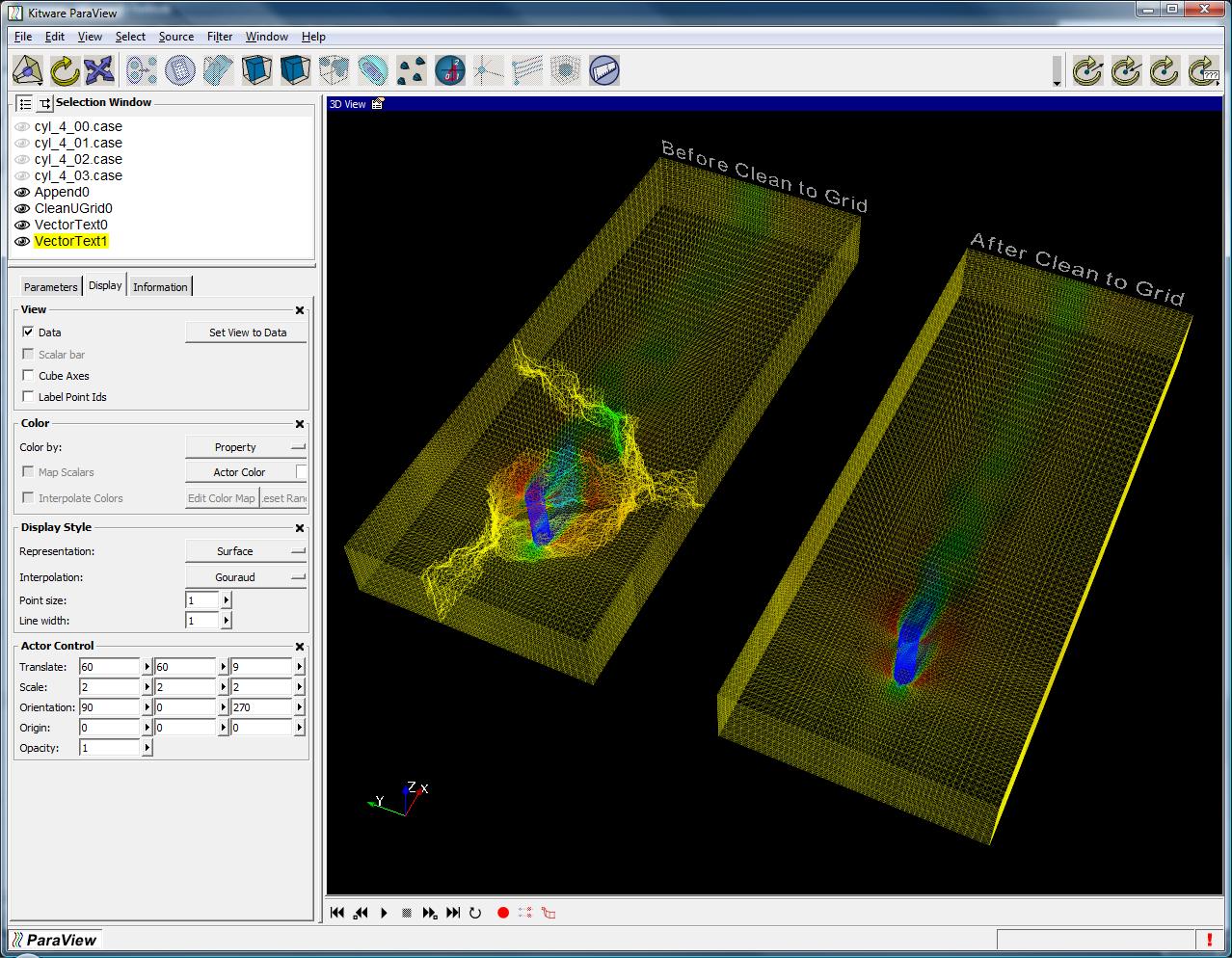Viewport: 1232px width, 958px height.
Task: Click the Point size stepper arrow
Action: tap(227, 600)
